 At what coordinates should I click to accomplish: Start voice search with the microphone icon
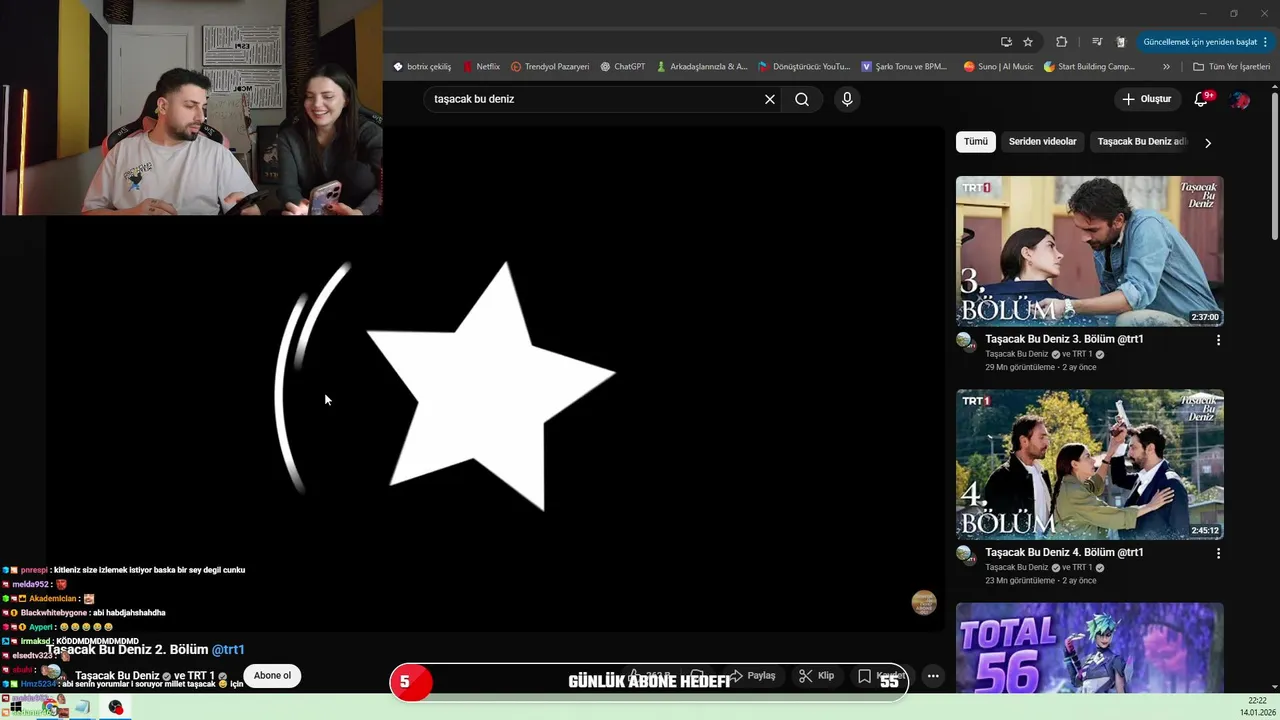(847, 99)
